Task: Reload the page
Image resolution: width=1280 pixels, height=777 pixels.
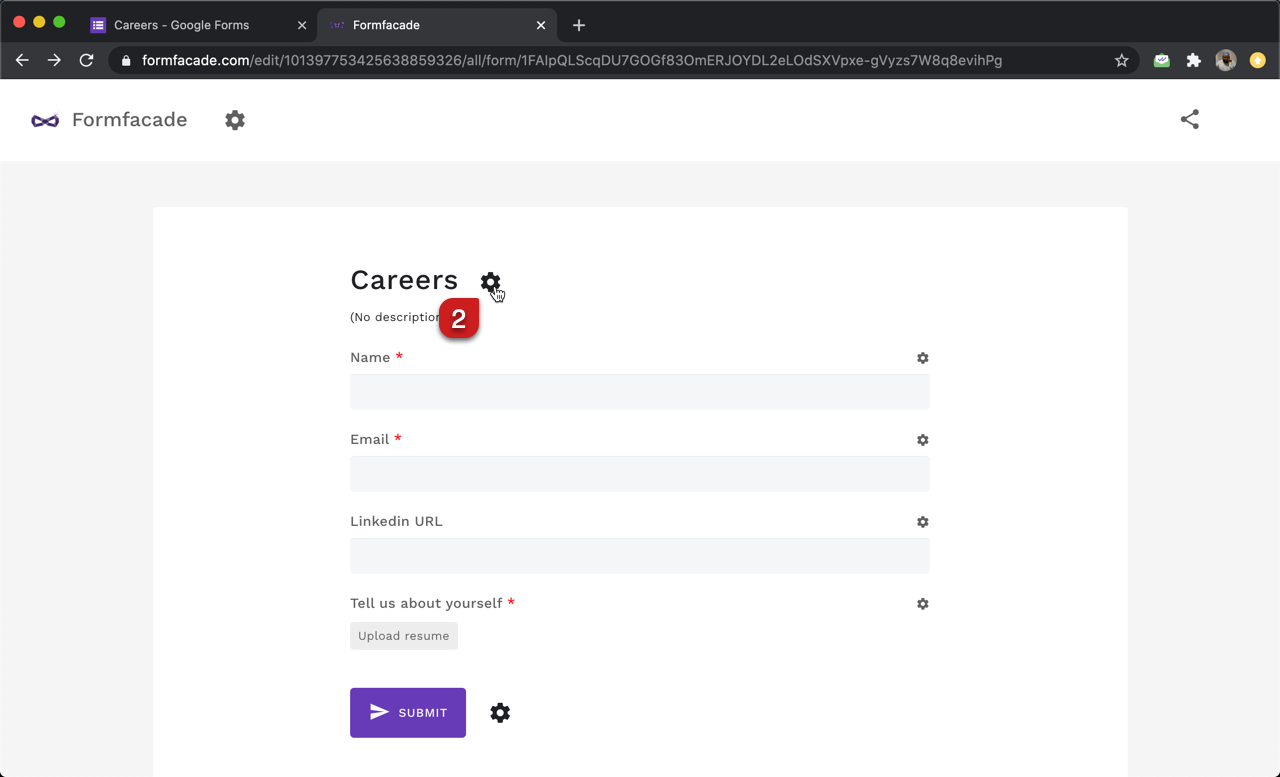Action: pos(87,60)
